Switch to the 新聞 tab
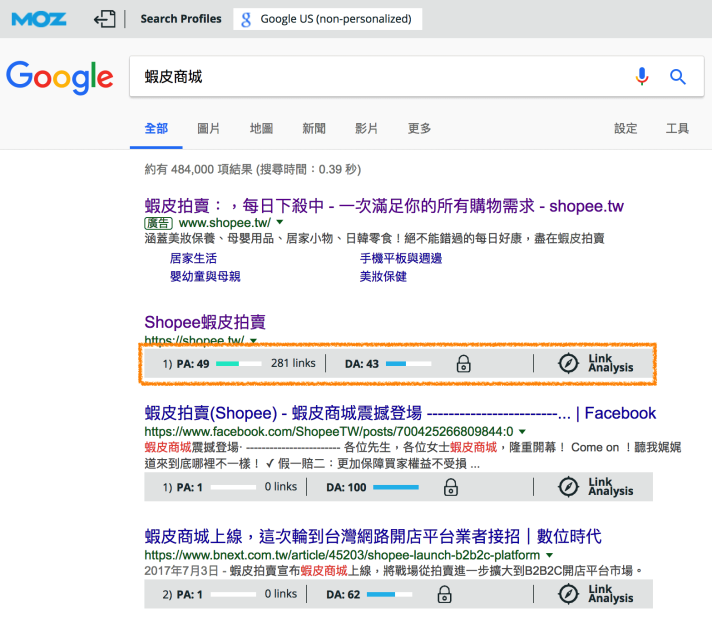 314,129
